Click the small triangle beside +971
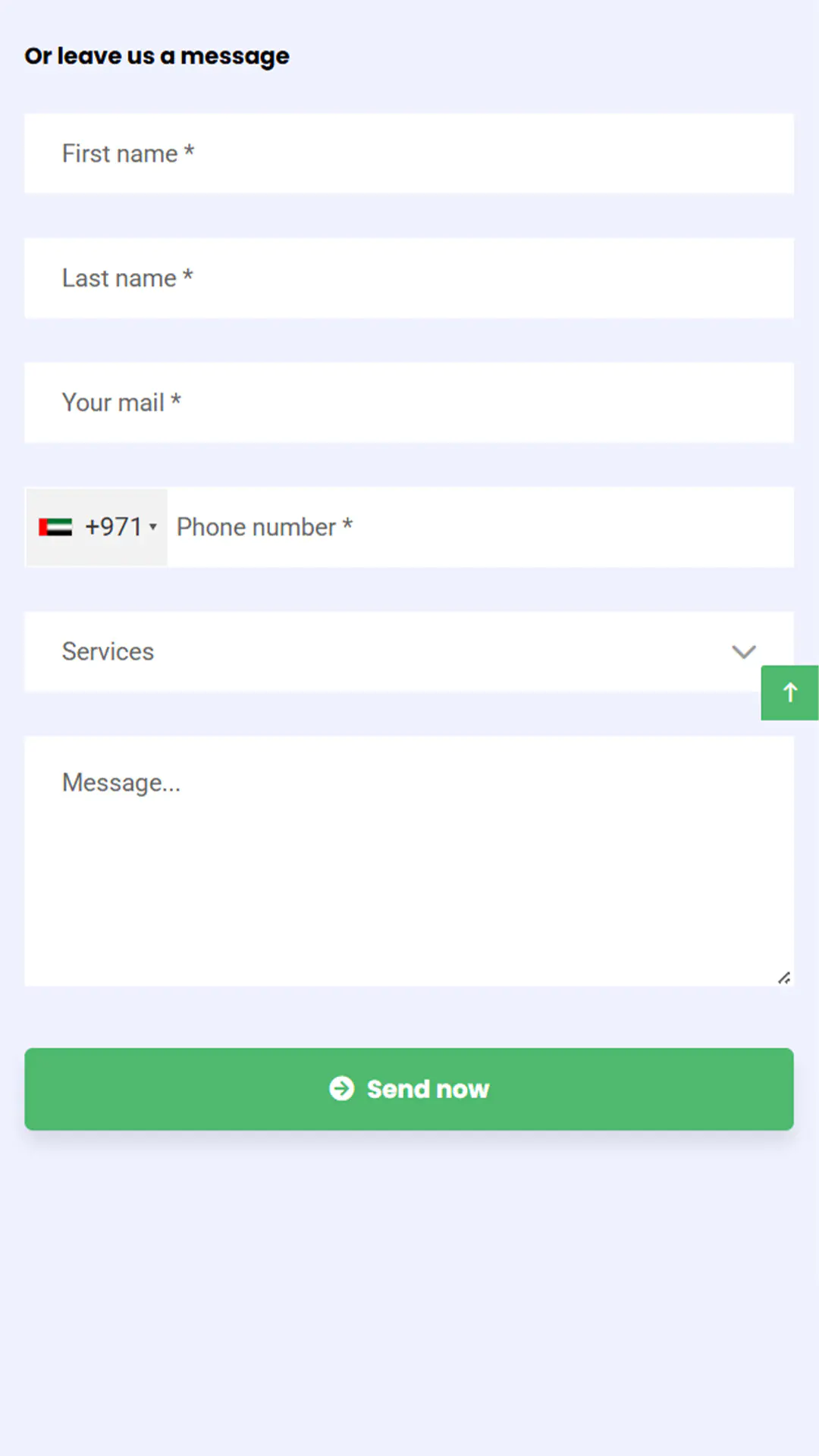The image size is (819, 1456). point(153,526)
